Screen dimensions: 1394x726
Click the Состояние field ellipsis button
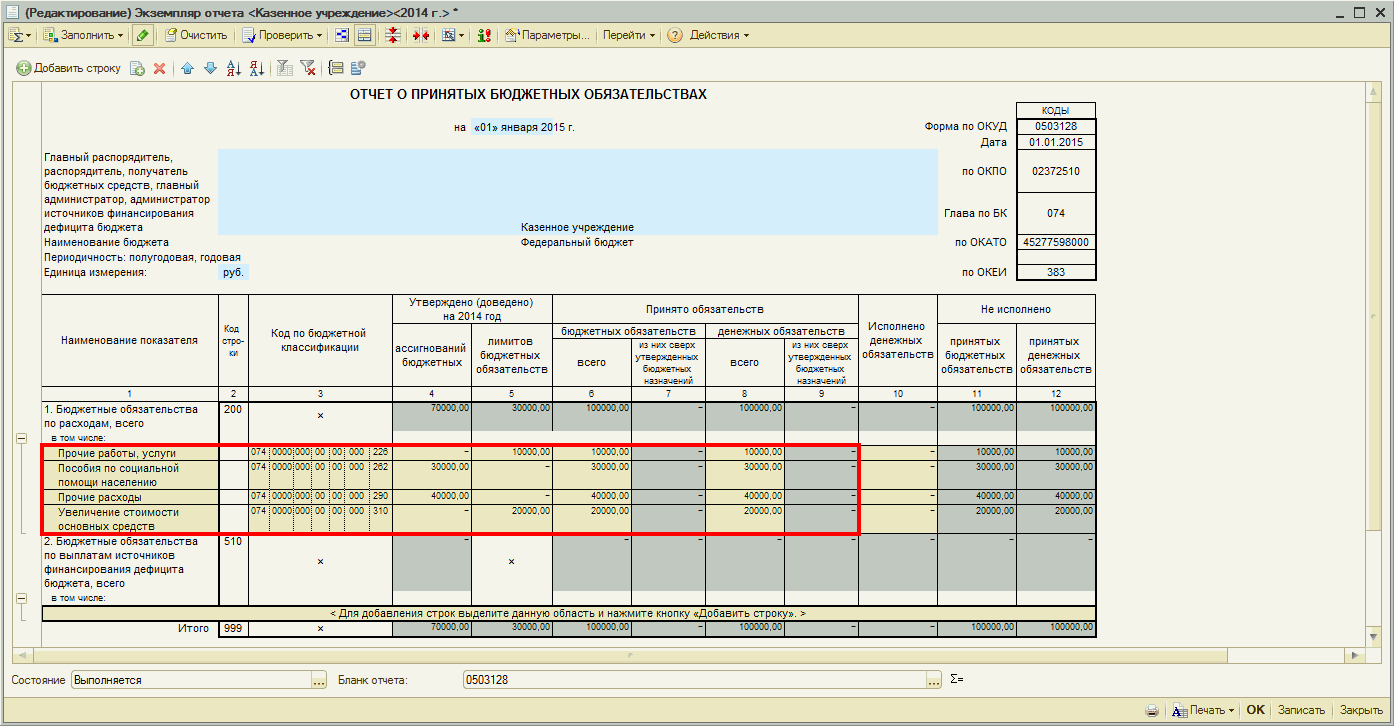pyautogui.click(x=320, y=680)
